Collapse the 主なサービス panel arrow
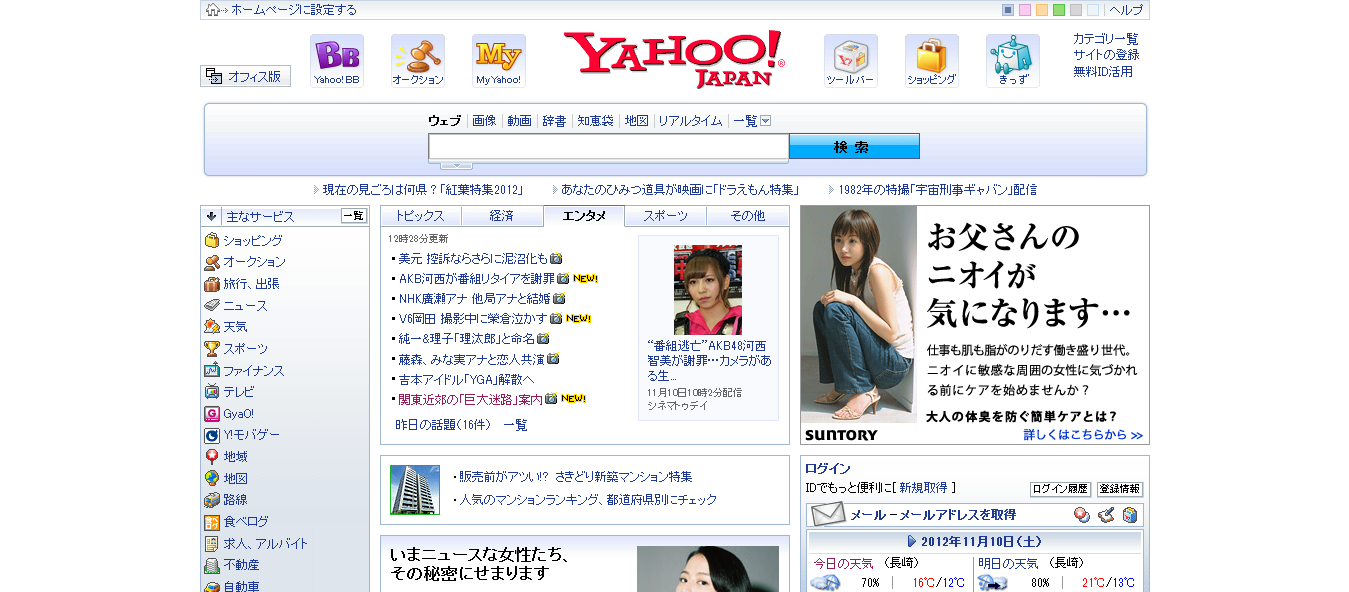Image resolution: width=1349 pixels, height=592 pixels. 212,216
